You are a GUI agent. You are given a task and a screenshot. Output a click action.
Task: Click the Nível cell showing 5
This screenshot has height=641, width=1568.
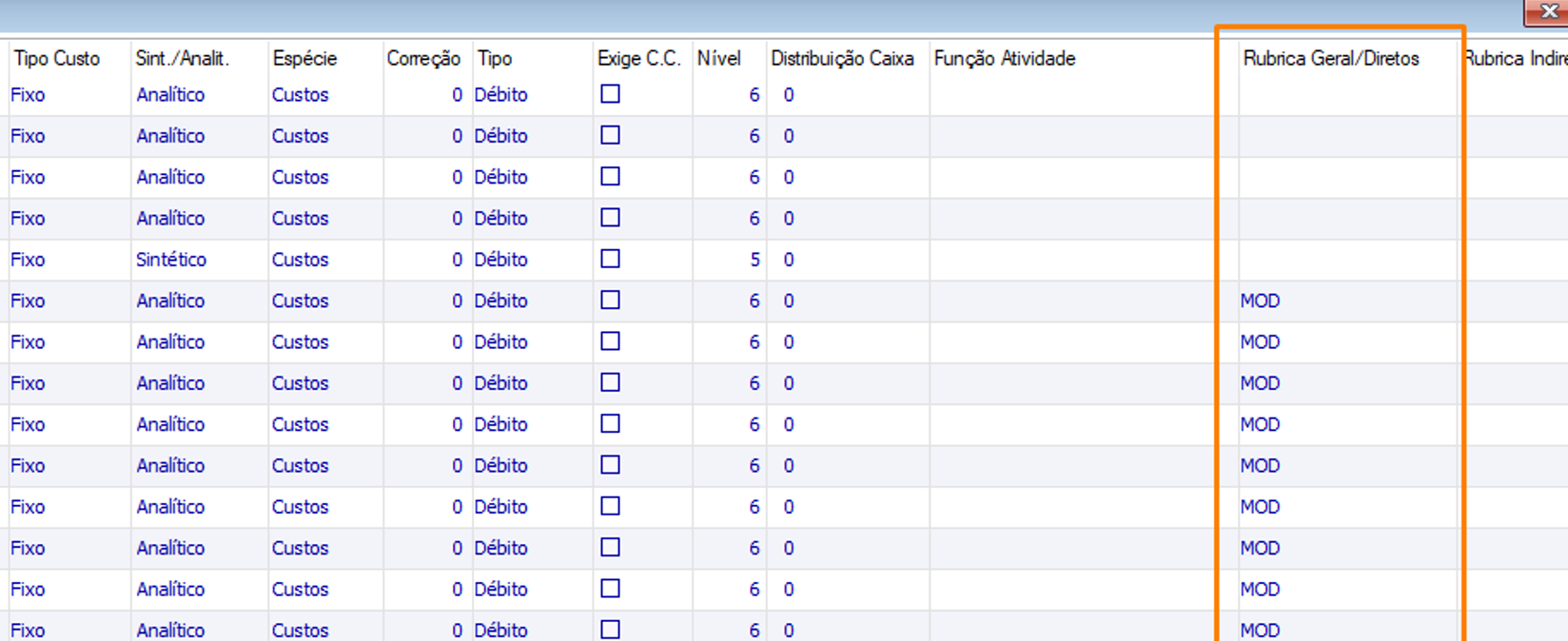pyautogui.click(x=755, y=260)
